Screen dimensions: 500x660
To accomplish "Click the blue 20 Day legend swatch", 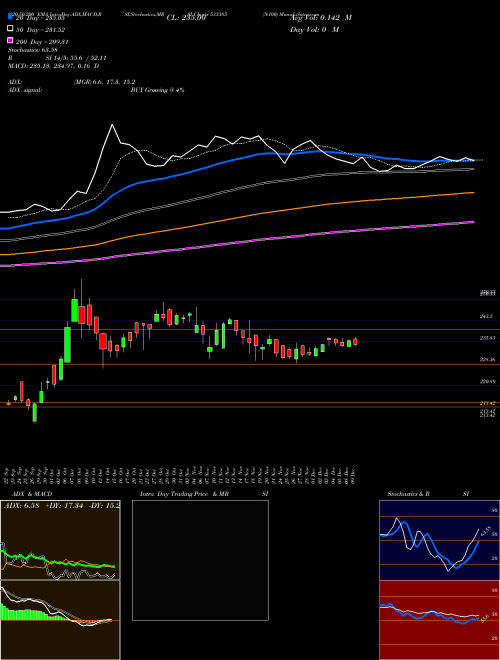I will 10,17.
